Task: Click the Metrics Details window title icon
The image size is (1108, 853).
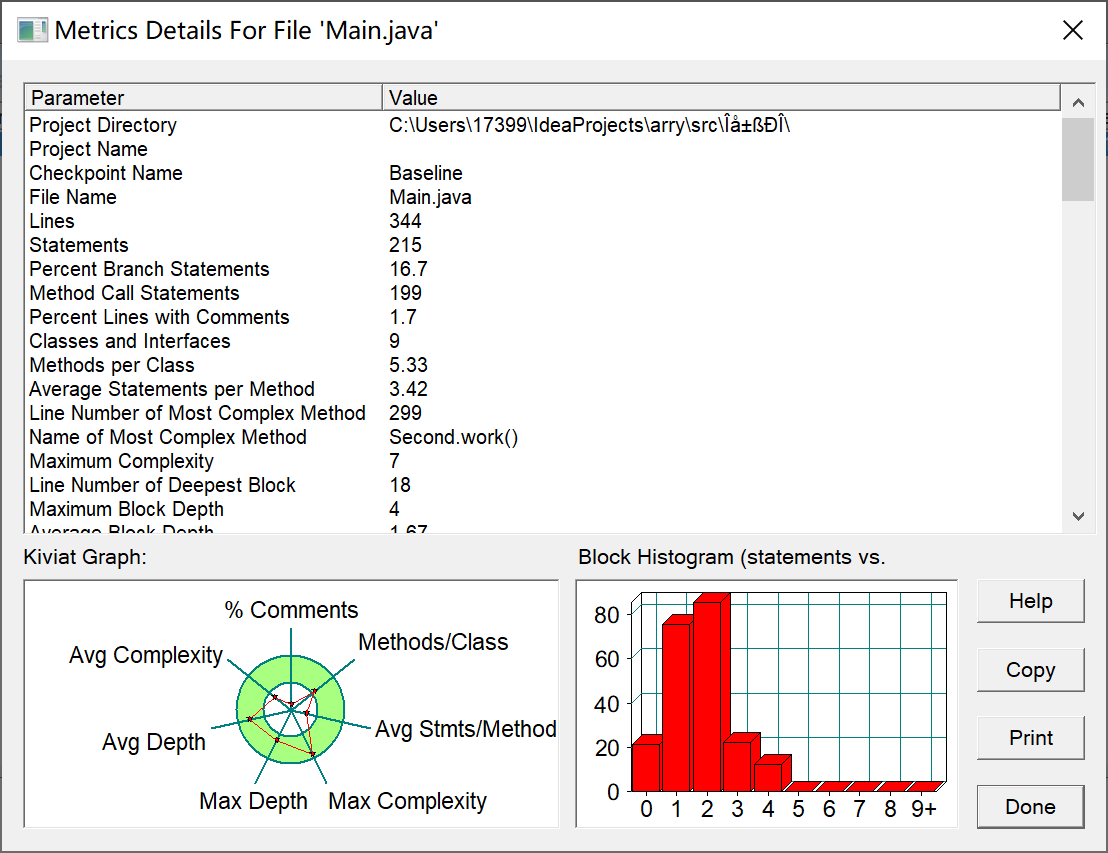Action: click(32, 30)
